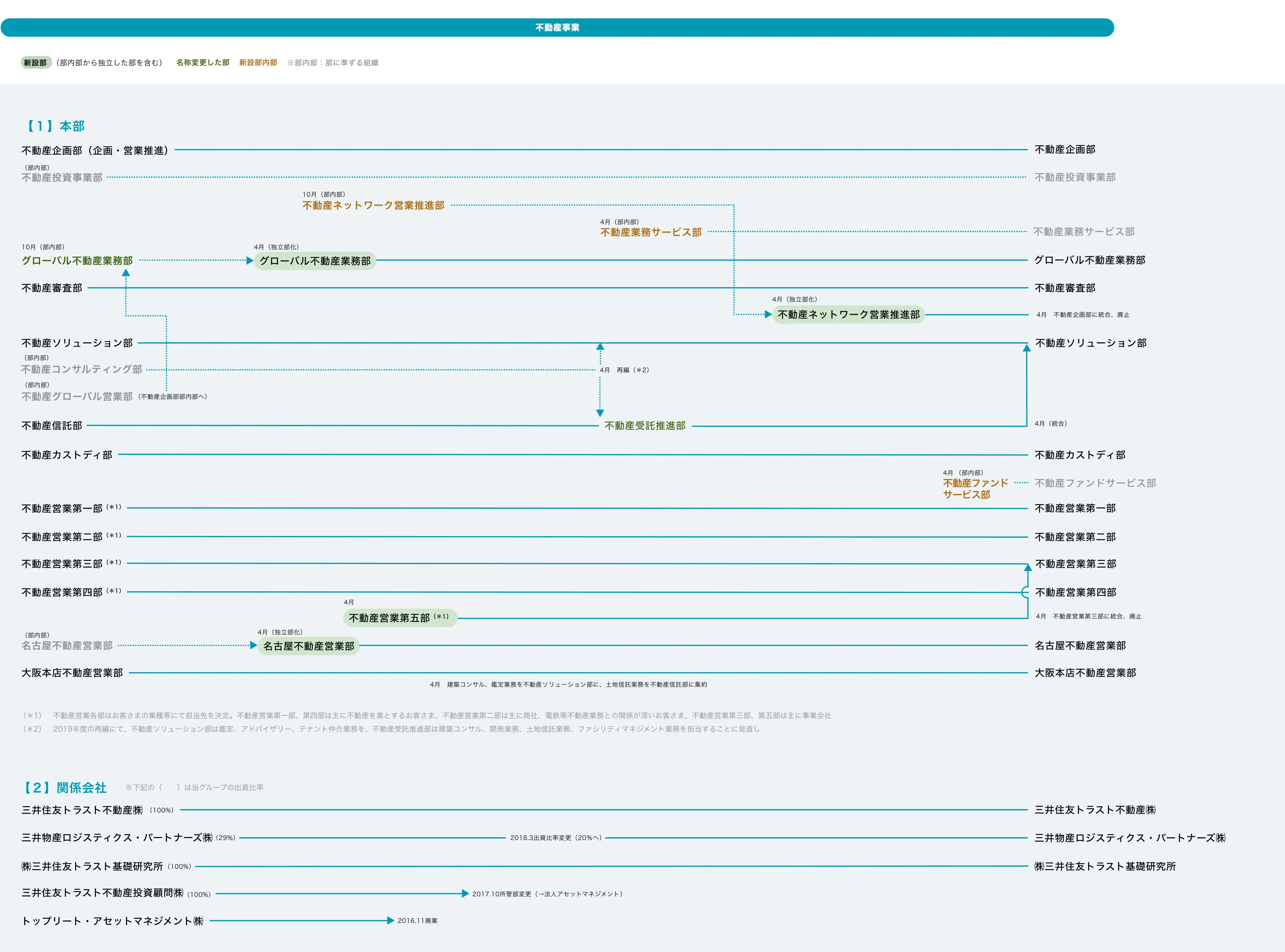This screenshot has width=1285, height=952.
Task: Click 不動産営業第二部 (*1) label
Action: pyautogui.click(x=72, y=537)
